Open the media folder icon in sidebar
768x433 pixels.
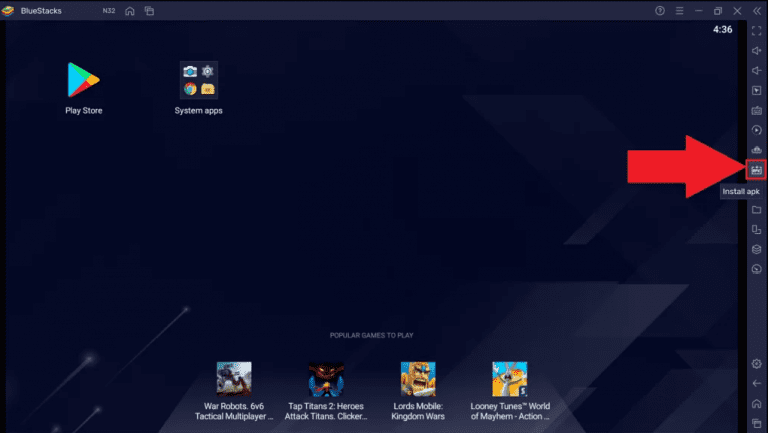757,210
